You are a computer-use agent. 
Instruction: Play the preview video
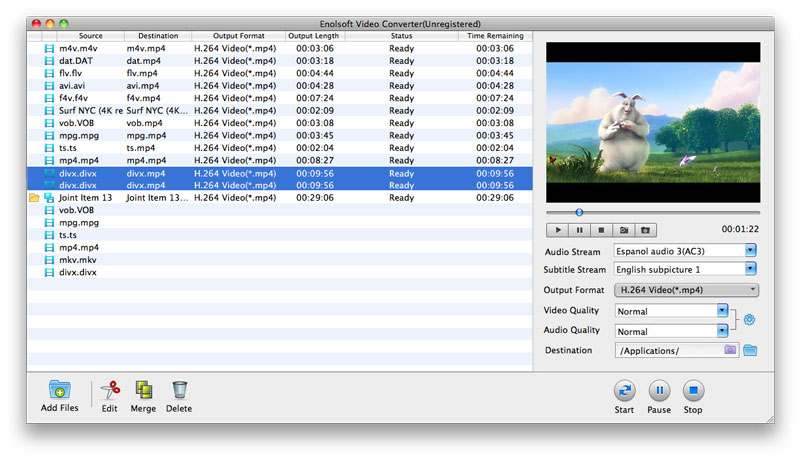click(558, 230)
